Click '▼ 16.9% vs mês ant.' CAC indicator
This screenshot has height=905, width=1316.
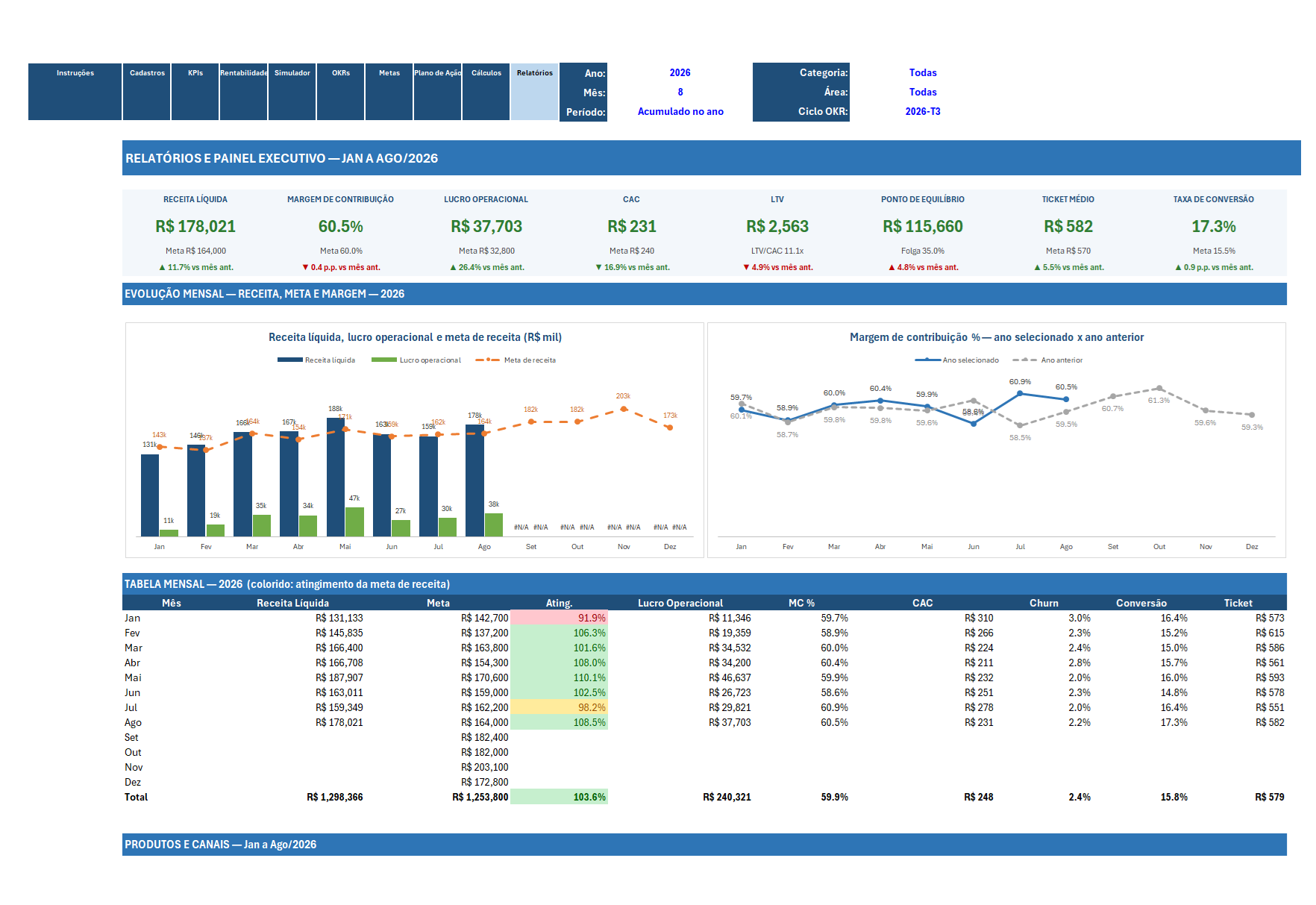click(x=632, y=267)
